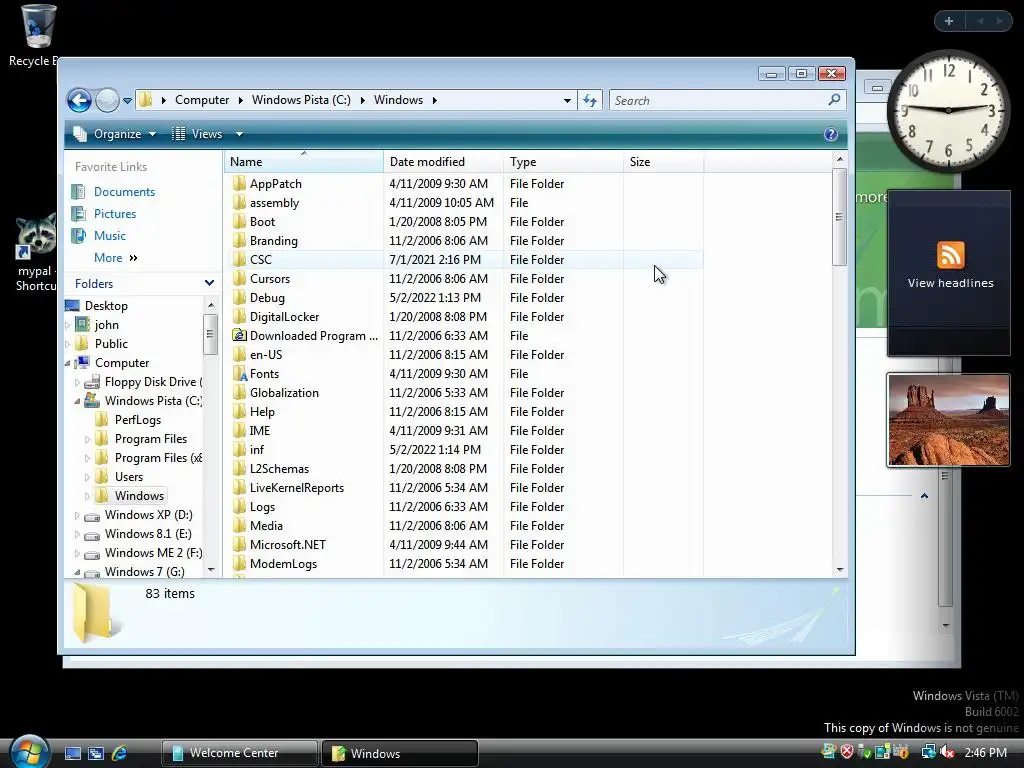Expand Program Files tree node
This screenshot has height=768, width=1024.
(x=88, y=439)
